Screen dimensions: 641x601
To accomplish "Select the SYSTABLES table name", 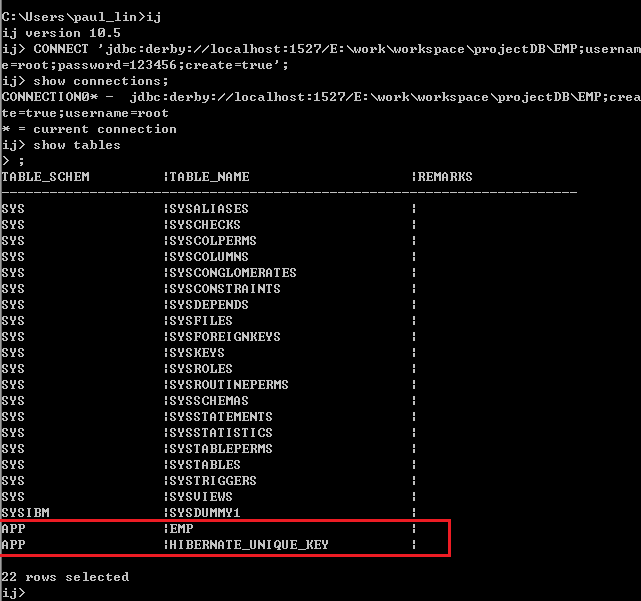I will [x=205, y=464].
